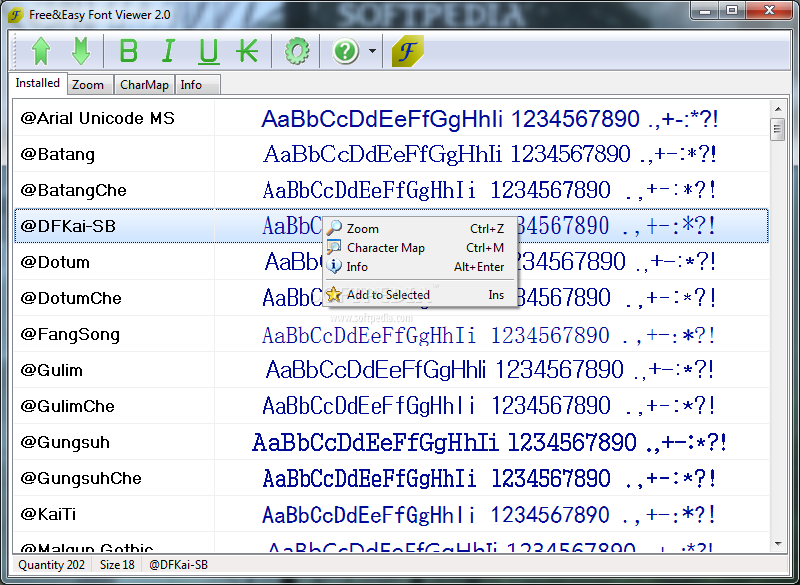
Task: Select the @Dotum font row
Action: (391, 262)
